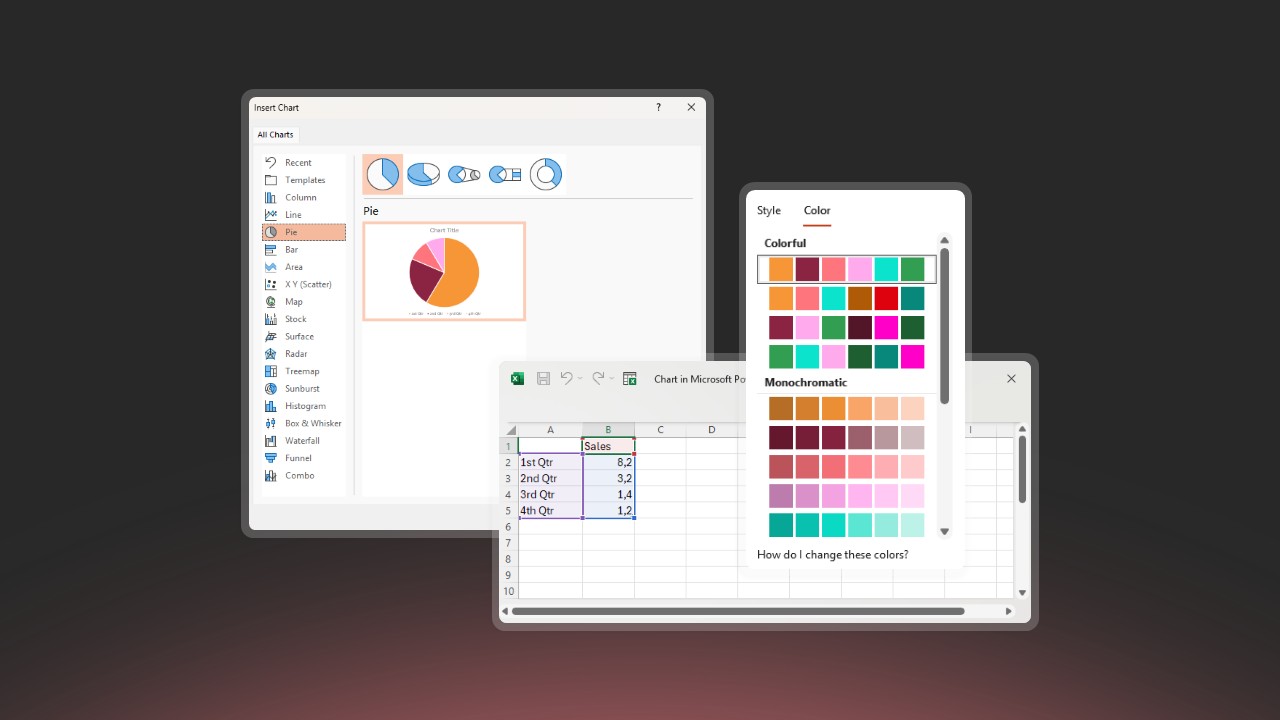Click the Undo arrow in the spreadsheet toolbar
This screenshot has height=720, width=1280.
point(566,378)
